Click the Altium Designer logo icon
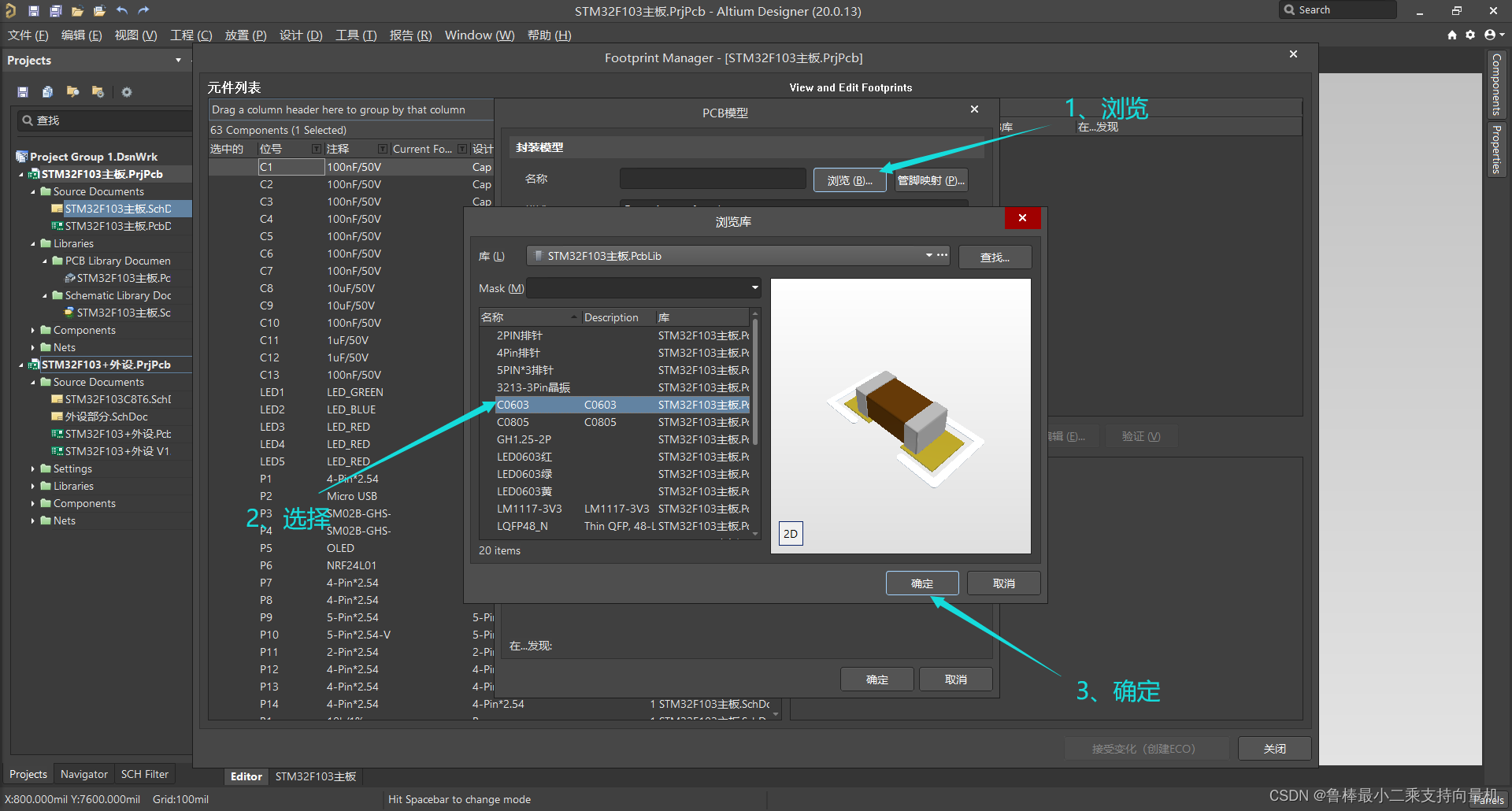Viewport: 1512px width, 811px height. pyautogui.click(x=11, y=11)
